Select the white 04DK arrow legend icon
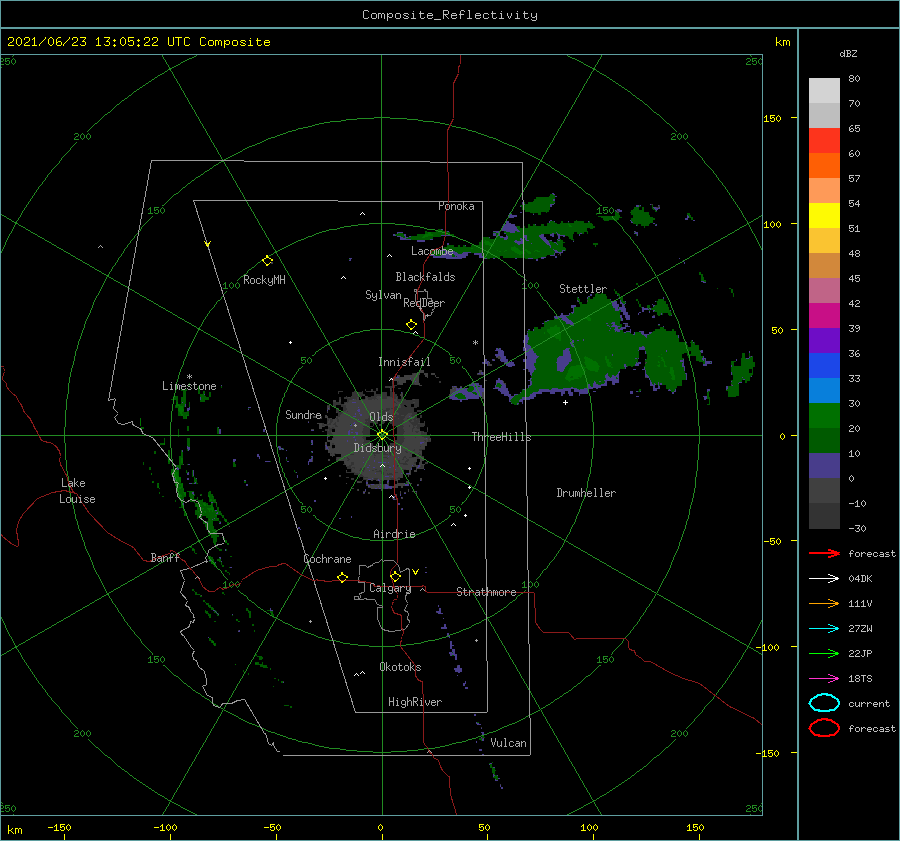This screenshot has width=900, height=841. pos(824,578)
